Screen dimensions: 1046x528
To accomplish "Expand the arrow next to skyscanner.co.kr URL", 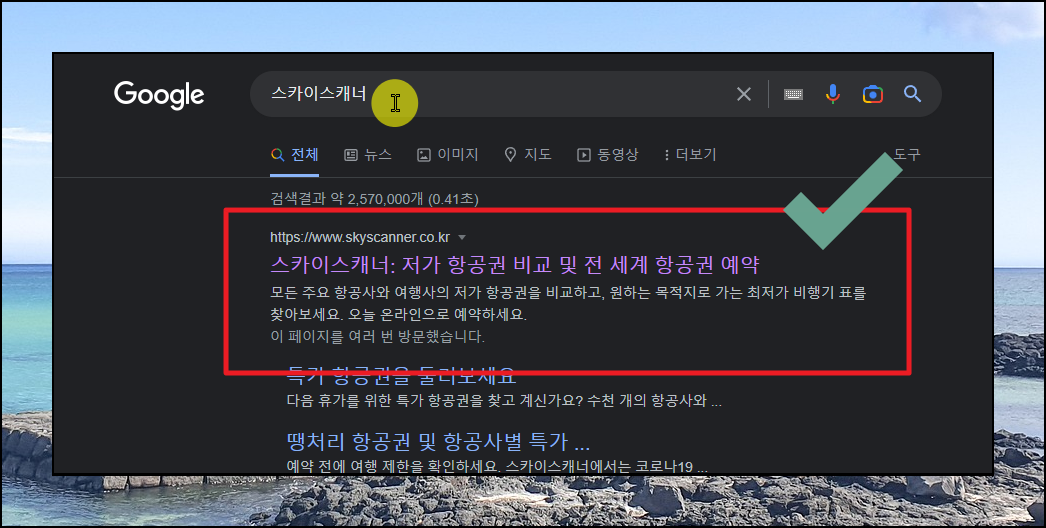I will (x=462, y=238).
